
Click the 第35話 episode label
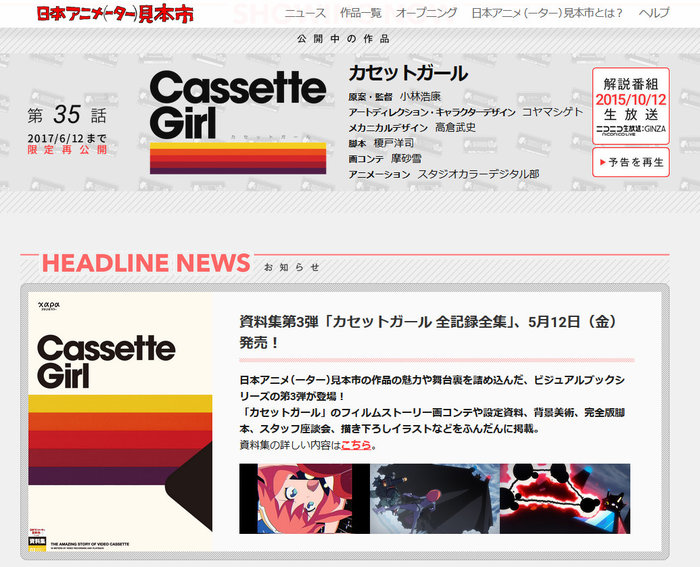67,115
